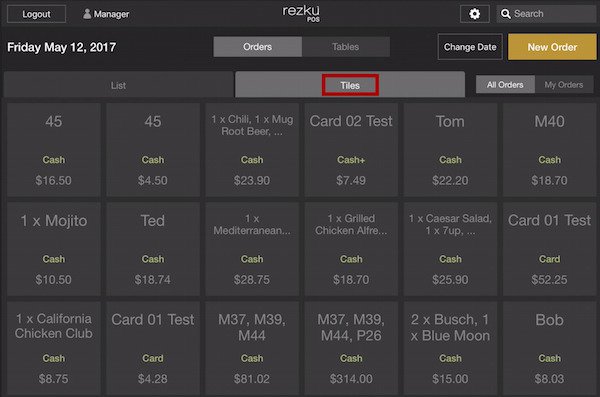The width and height of the screenshot is (600, 397).
Task: Click the $8.03 amount on Bob's tile
Action: [x=549, y=379]
